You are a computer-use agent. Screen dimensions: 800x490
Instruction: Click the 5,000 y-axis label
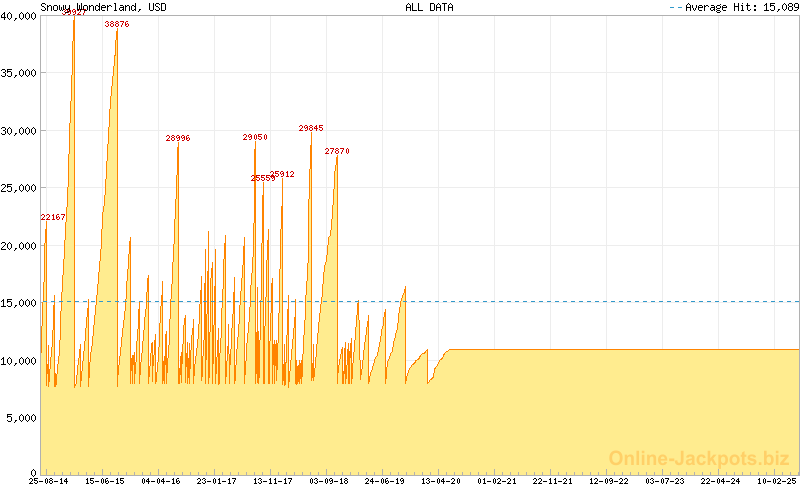point(22,417)
